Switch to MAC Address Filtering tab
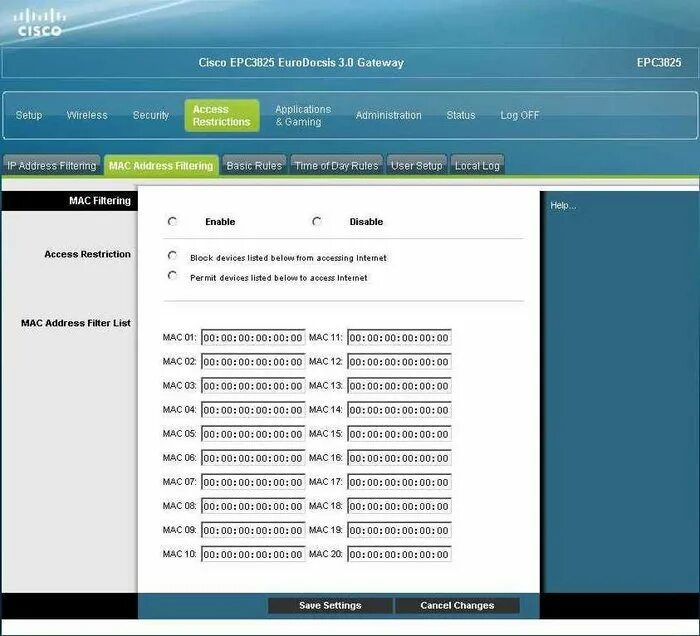Viewport: 700px width, 636px height. pyautogui.click(x=161, y=166)
